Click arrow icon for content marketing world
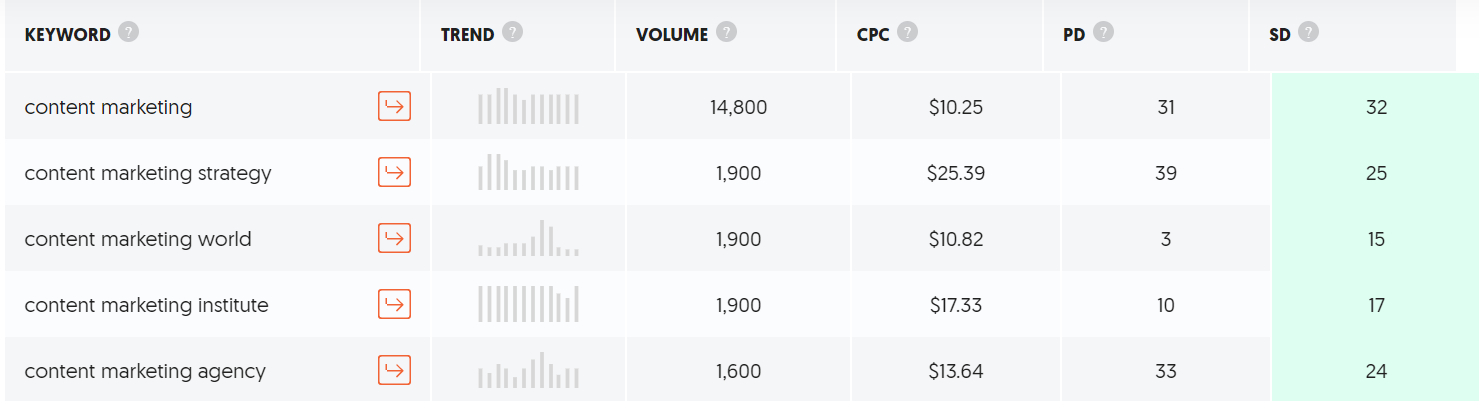Image resolution: width=1479 pixels, height=401 pixels. (394, 238)
